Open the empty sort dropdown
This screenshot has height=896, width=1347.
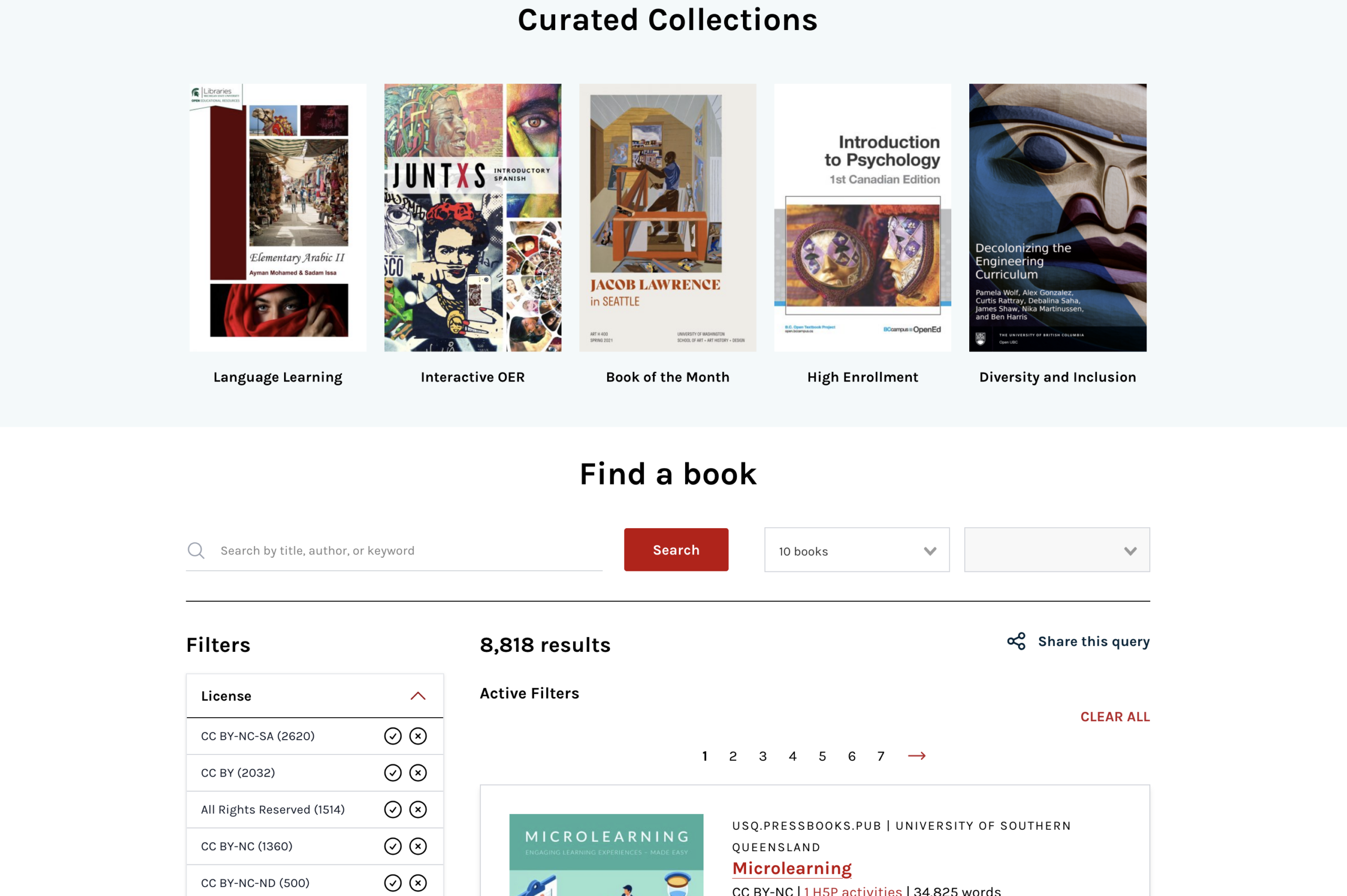click(x=1057, y=550)
